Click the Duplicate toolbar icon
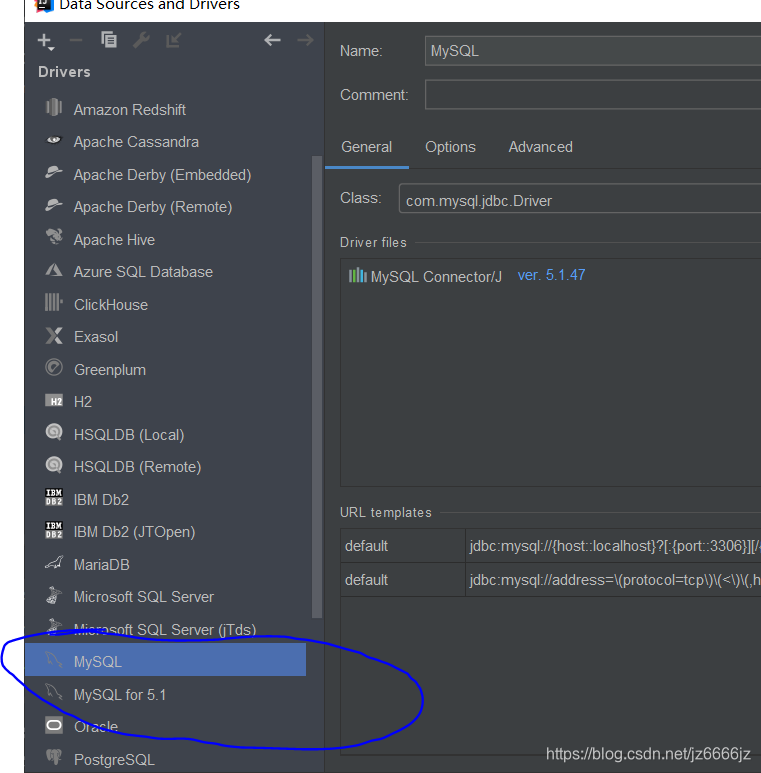761x773 pixels. pos(109,39)
